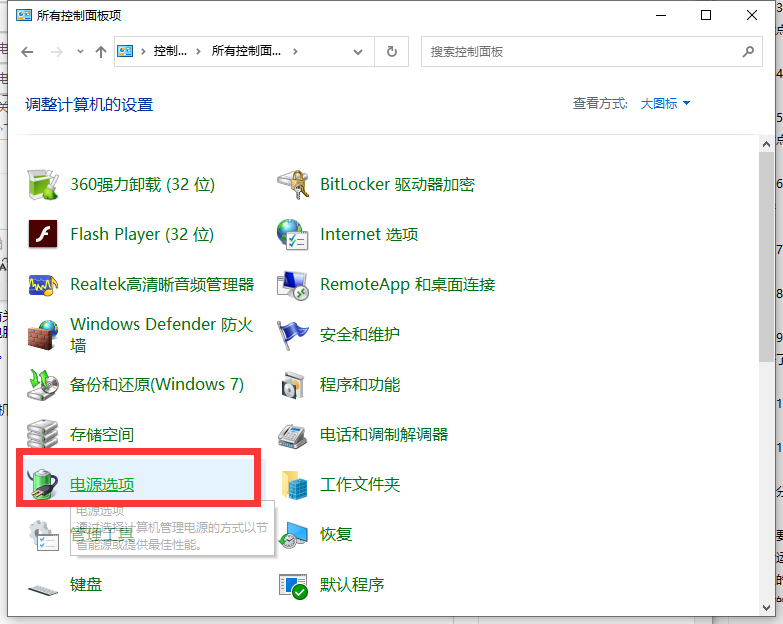
Task: Click the Windows Defender firewall brick icon
Action: [43, 335]
